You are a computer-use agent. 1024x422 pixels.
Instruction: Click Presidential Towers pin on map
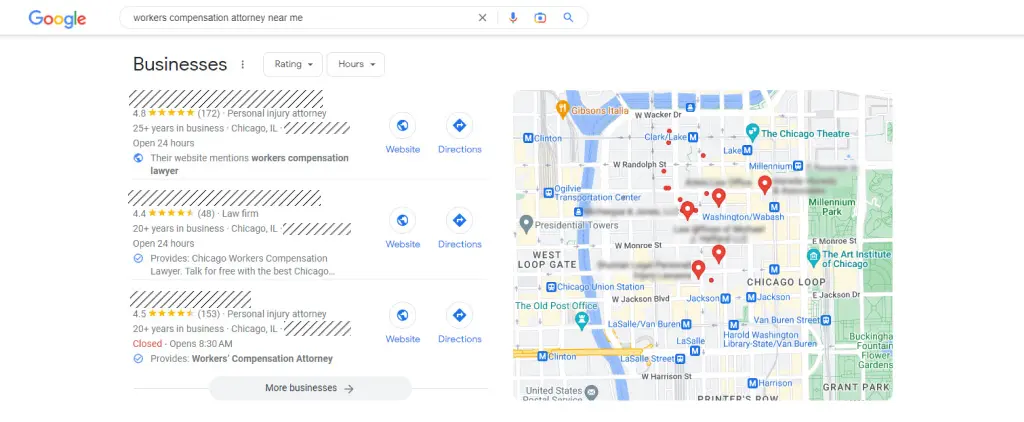(x=526, y=224)
